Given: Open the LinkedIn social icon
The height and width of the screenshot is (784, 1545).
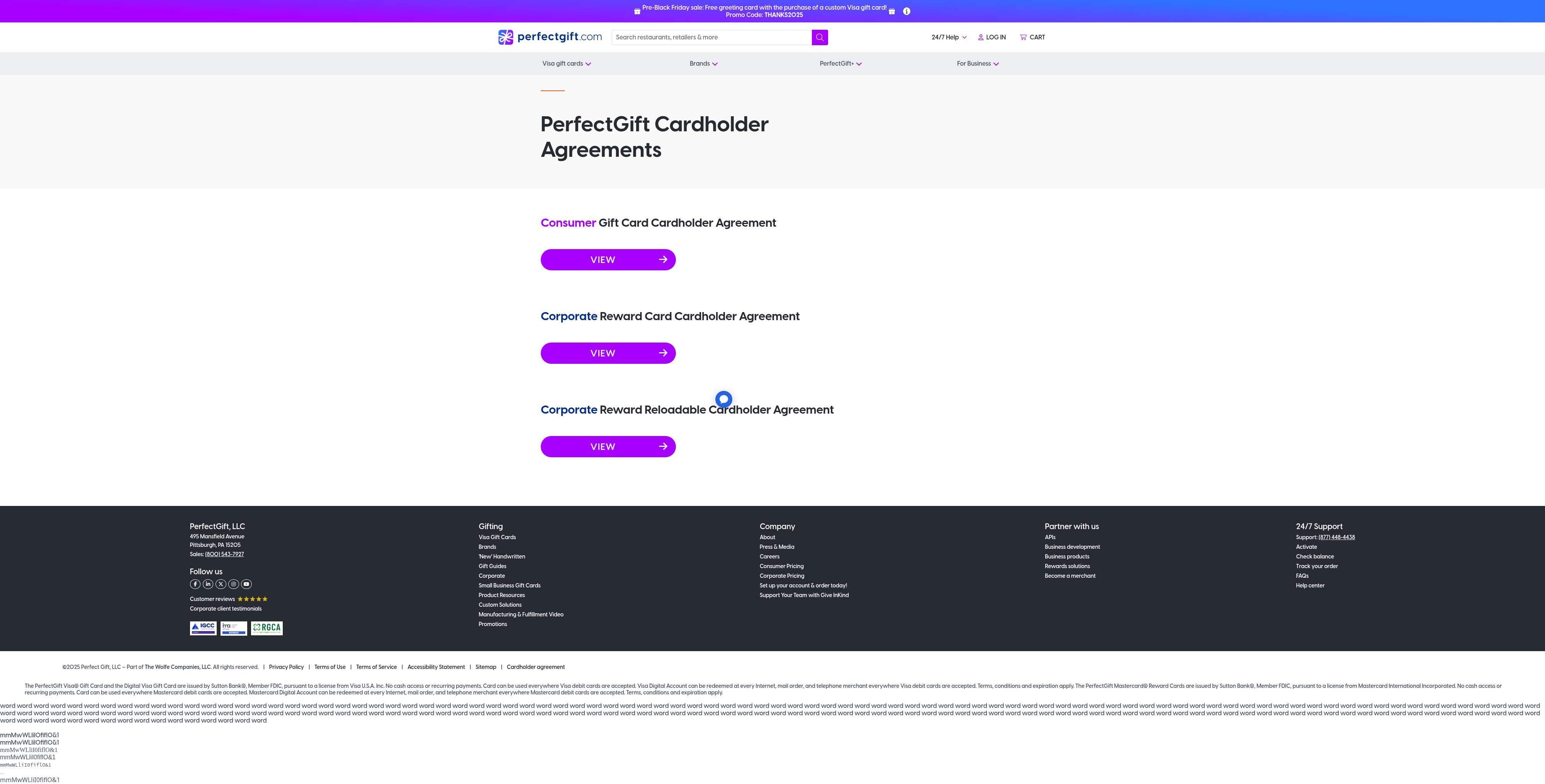Looking at the screenshot, I should point(208,584).
